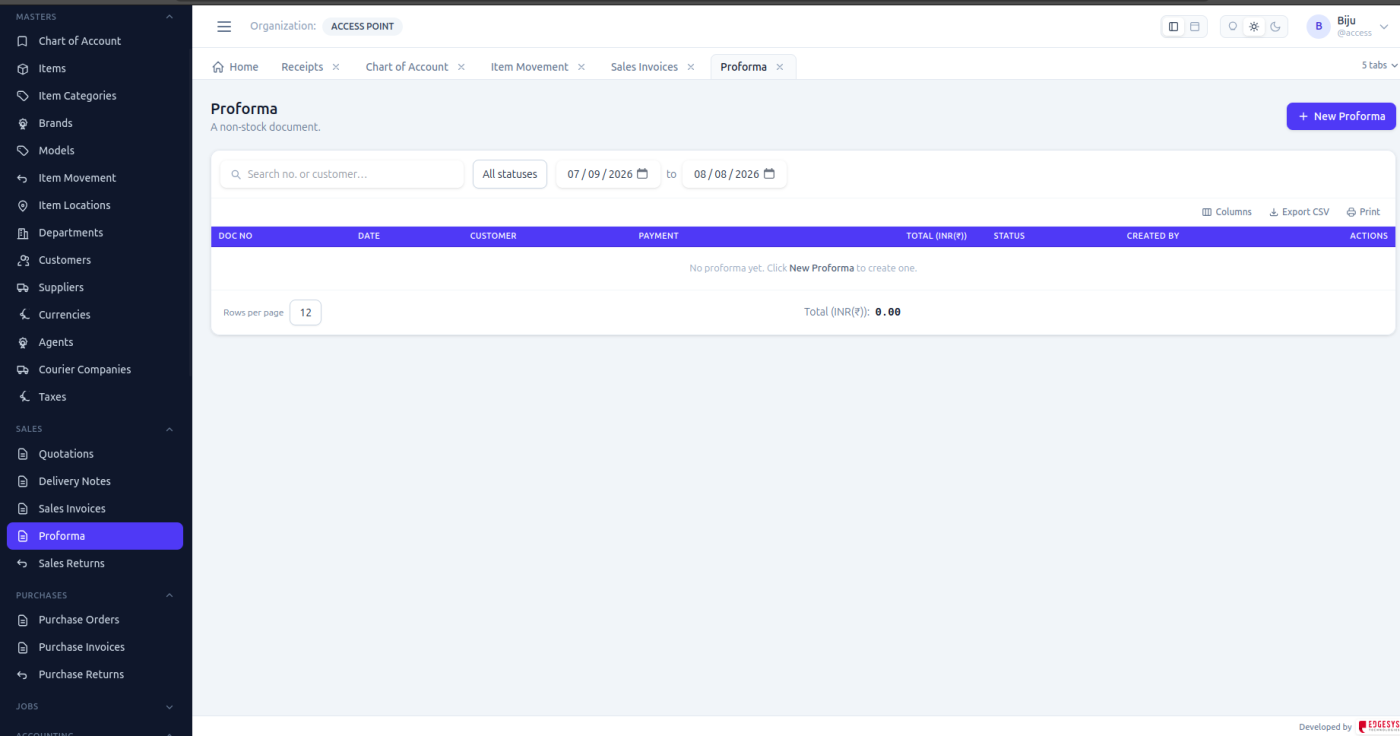Collapse the MASTERS sidebar section
The height and width of the screenshot is (736, 1400).
[x=169, y=17]
